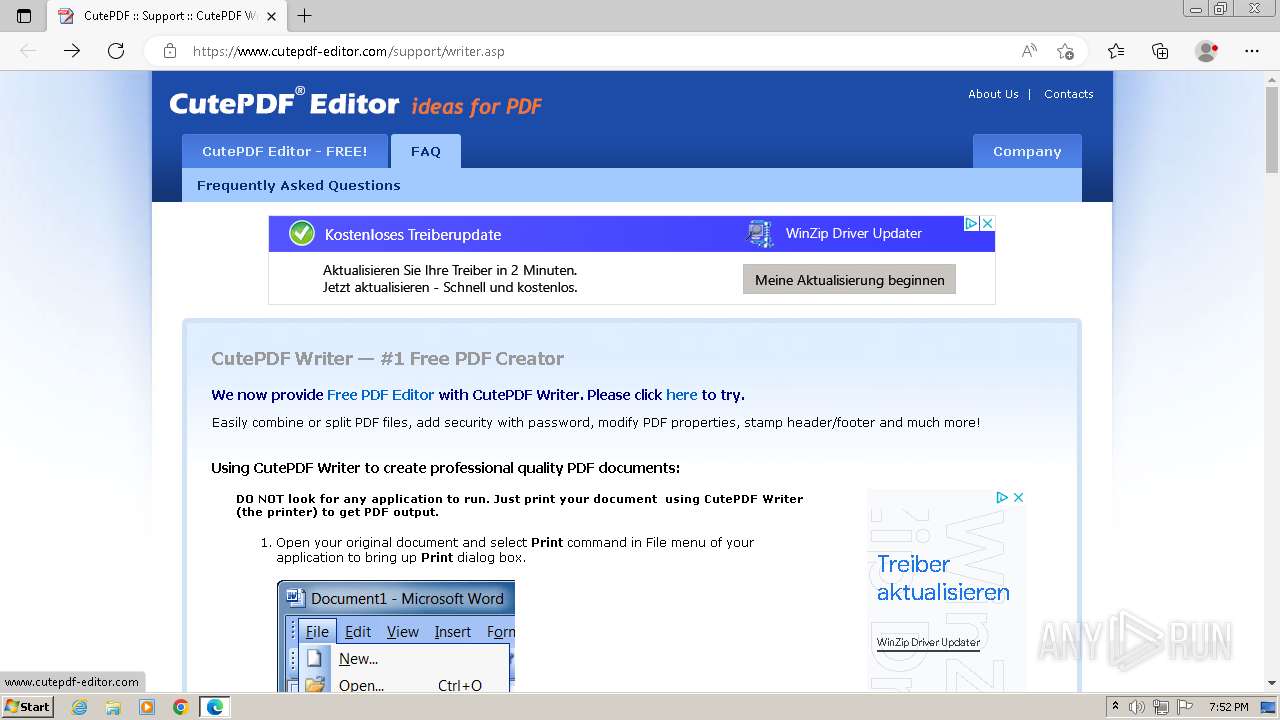The height and width of the screenshot is (720, 1280).
Task: Click the Treiber aktualisieren side ad text
Action: click(943, 578)
